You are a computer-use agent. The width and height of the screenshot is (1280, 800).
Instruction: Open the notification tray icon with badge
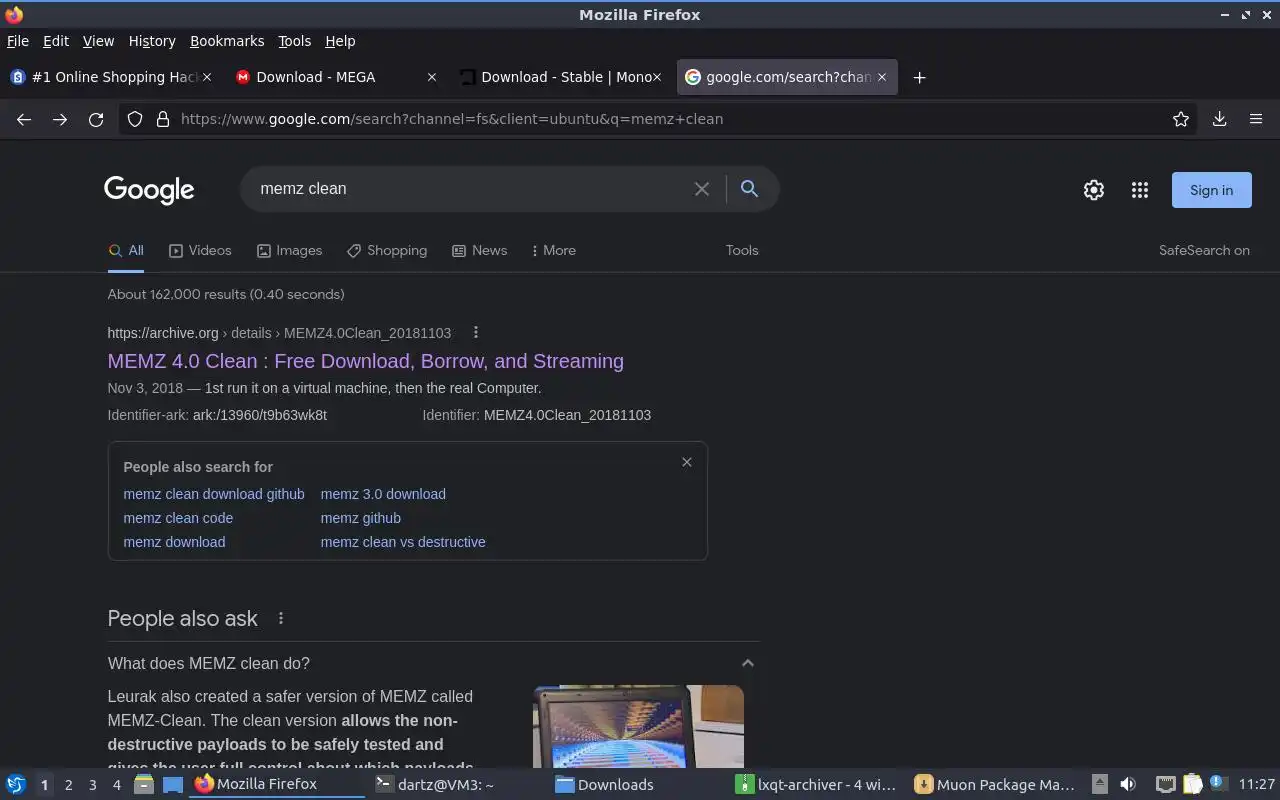tap(1217, 783)
